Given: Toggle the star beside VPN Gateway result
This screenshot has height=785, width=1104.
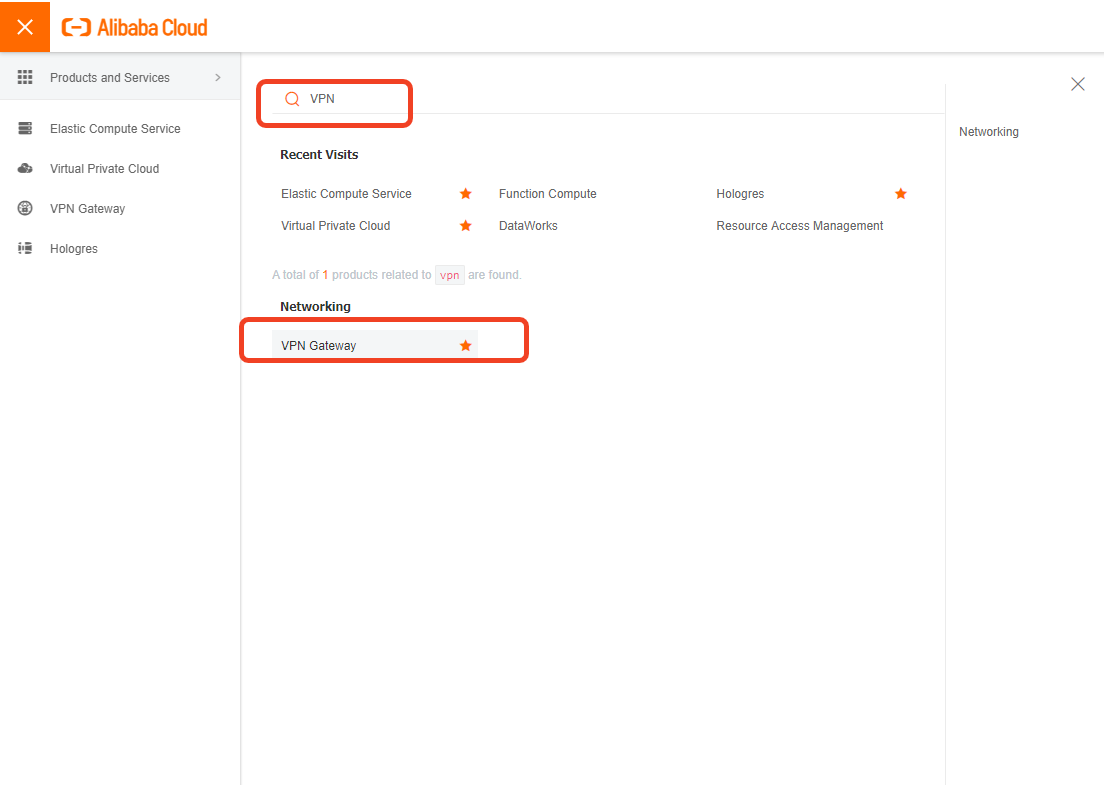Looking at the screenshot, I should pyautogui.click(x=465, y=346).
